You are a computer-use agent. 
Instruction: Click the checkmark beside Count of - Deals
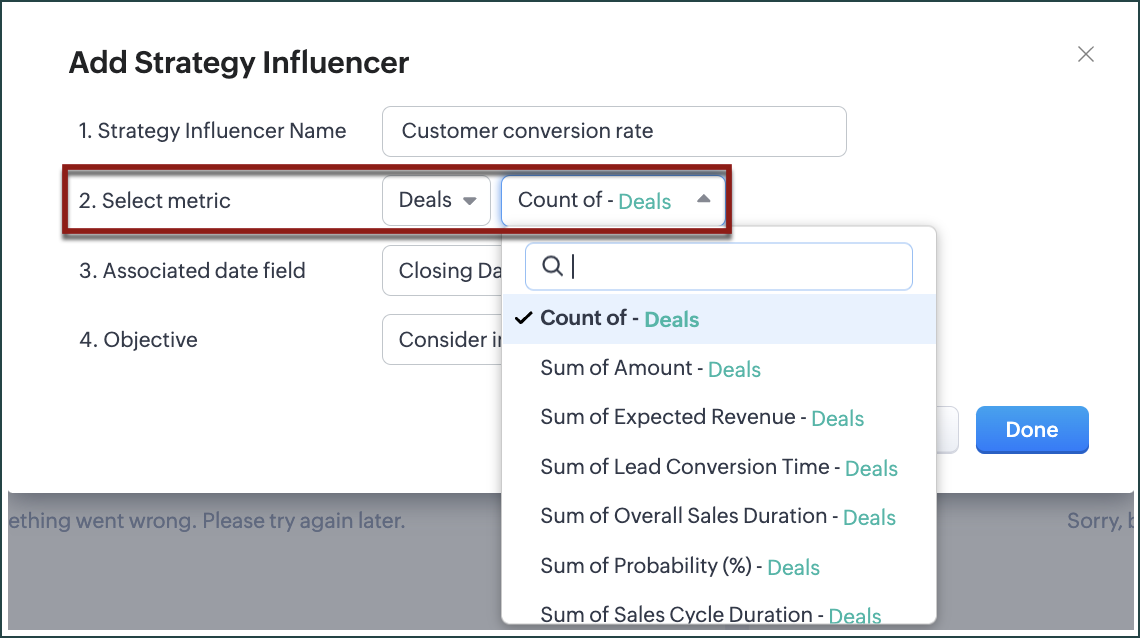[x=523, y=319]
